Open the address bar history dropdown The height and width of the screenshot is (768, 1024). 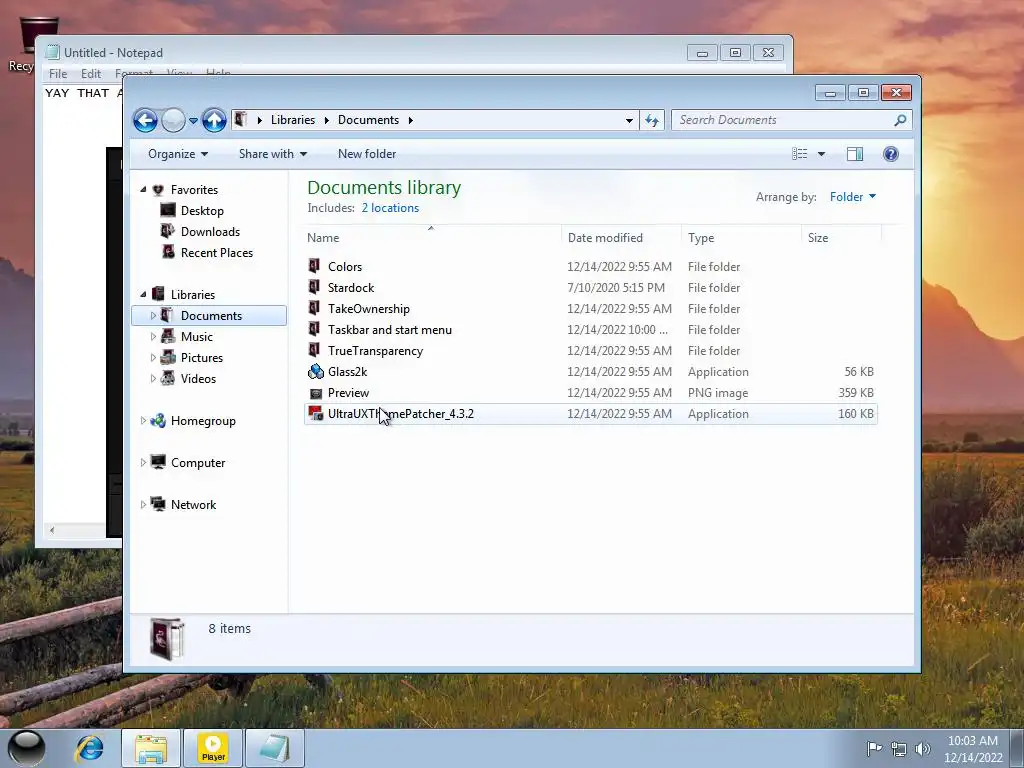tap(629, 120)
